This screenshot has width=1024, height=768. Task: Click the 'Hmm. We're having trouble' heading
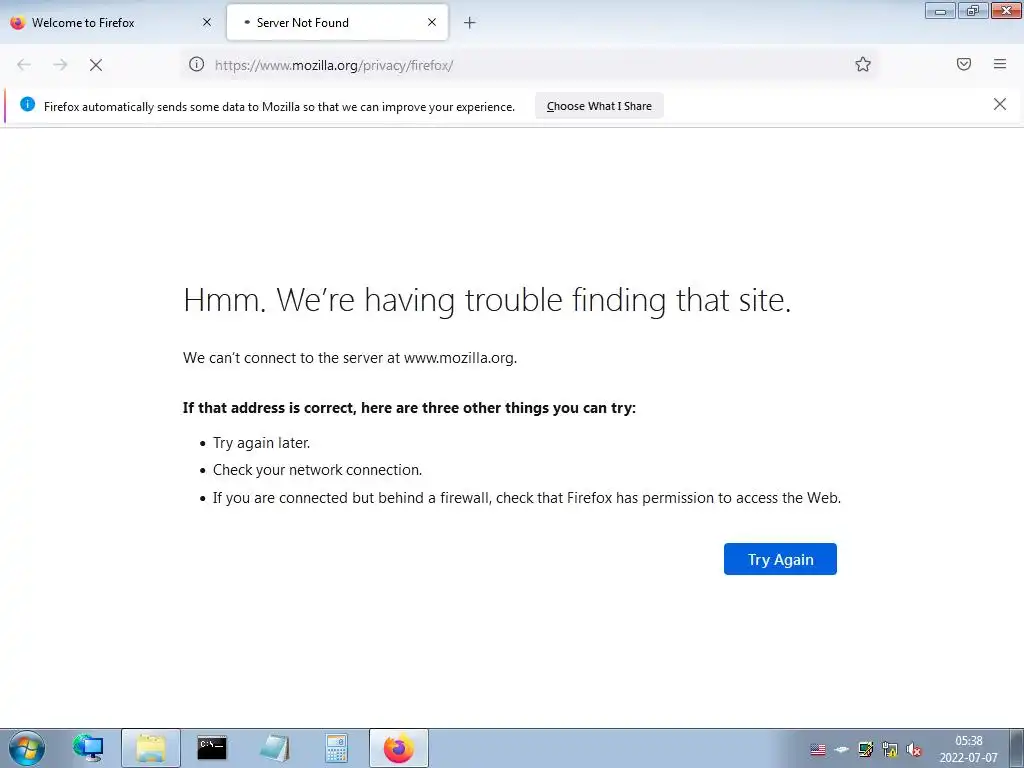pyautogui.click(x=487, y=300)
